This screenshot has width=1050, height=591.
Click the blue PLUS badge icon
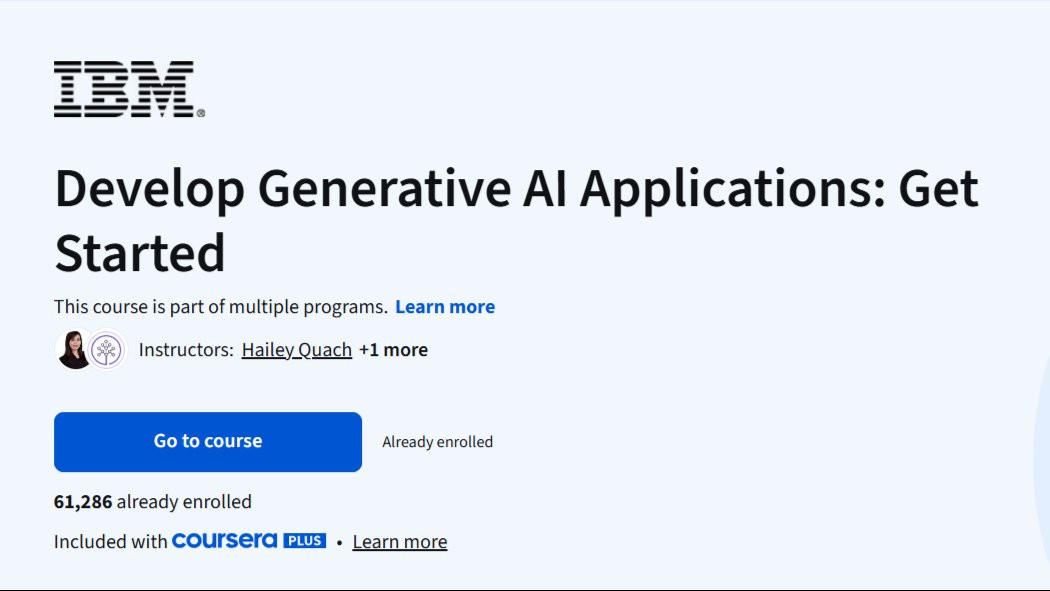click(x=306, y=540)
